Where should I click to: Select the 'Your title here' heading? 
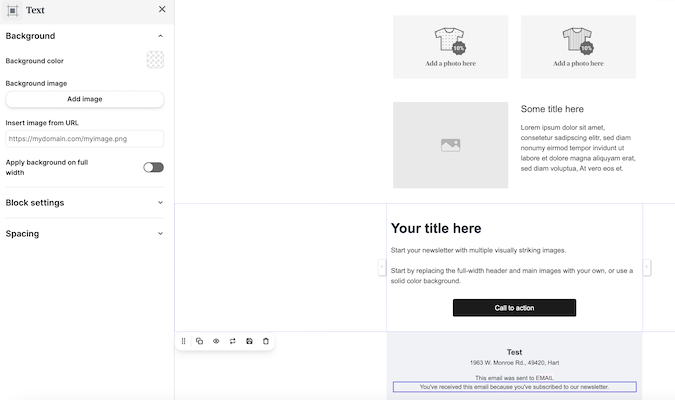436,228
